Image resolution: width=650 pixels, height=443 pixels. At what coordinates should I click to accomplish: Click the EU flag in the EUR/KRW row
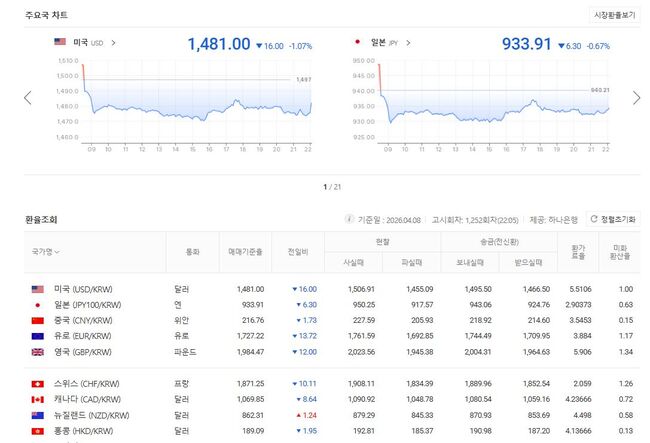38,336
